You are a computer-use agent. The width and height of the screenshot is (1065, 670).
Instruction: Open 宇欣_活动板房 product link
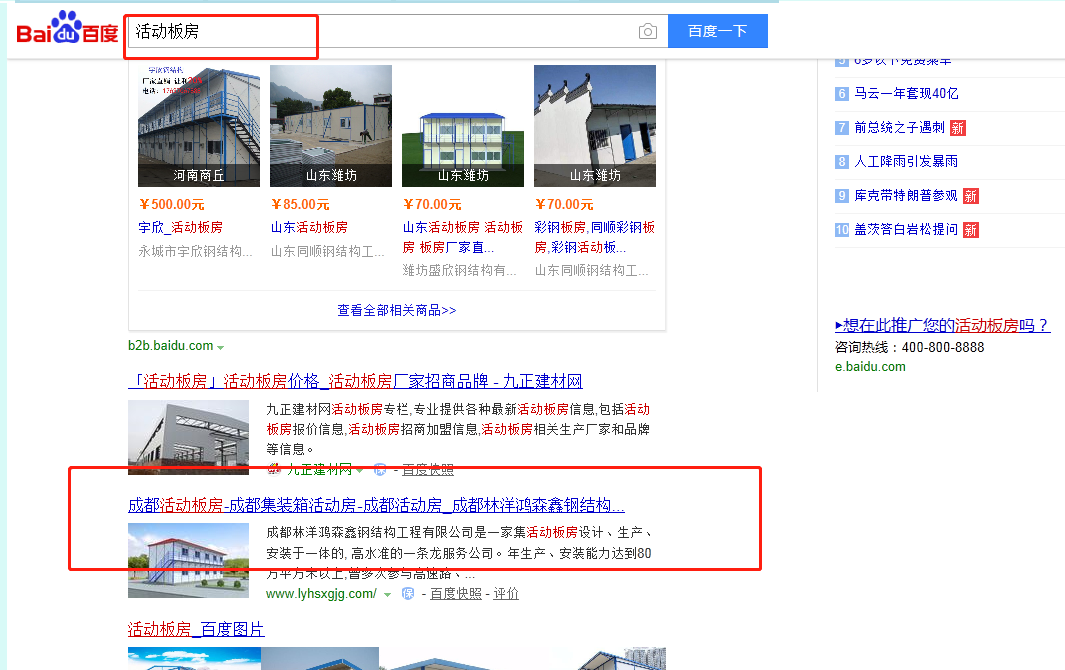point(181,227)
